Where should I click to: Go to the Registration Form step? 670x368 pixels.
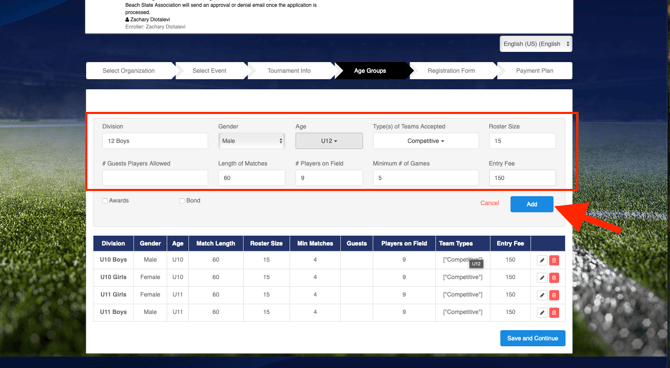coord(451,71)
